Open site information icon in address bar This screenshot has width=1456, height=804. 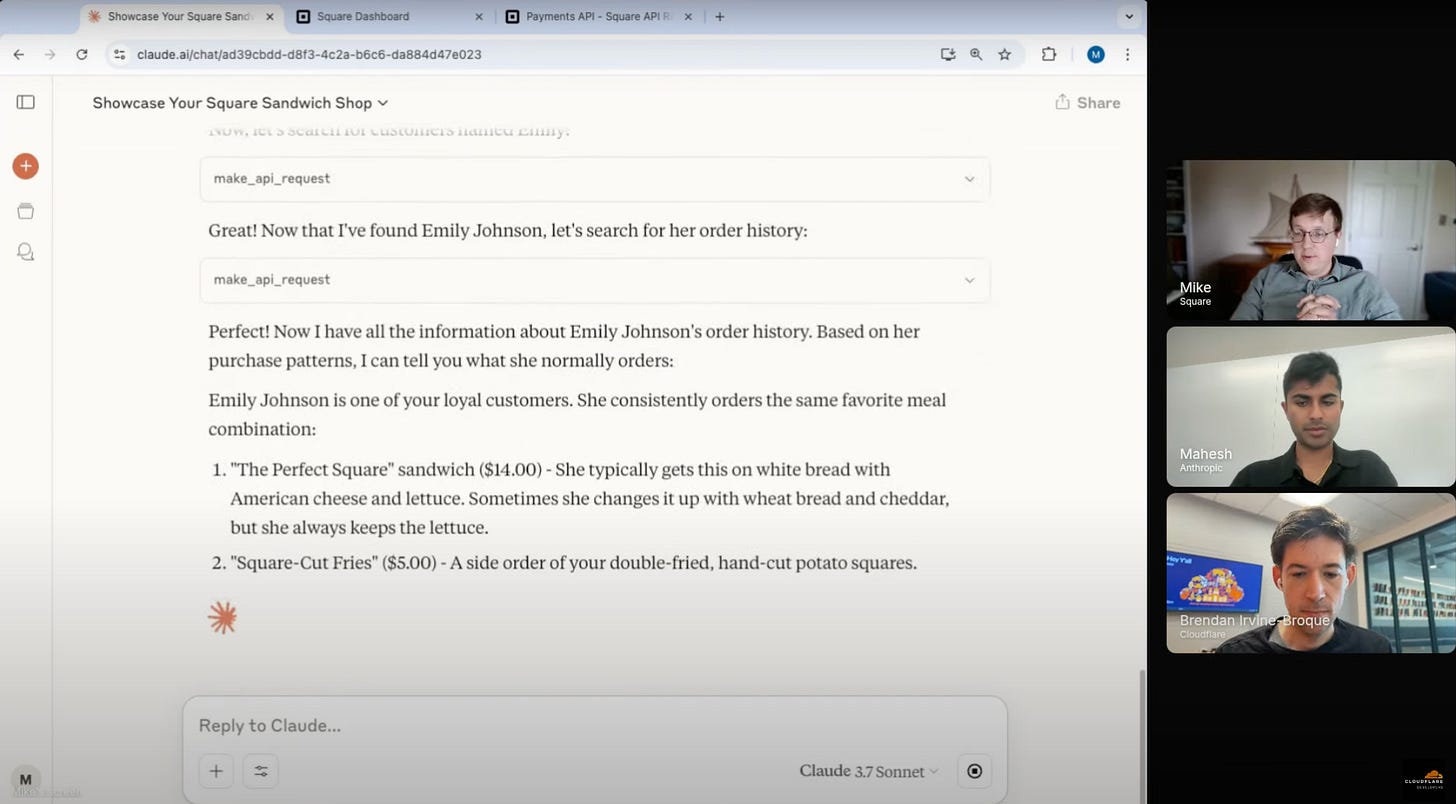pos(119,54)
